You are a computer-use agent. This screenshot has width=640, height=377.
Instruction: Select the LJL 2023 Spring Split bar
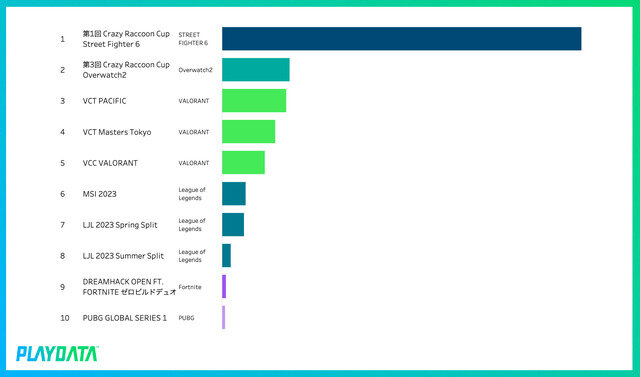(x=233, y=224)
